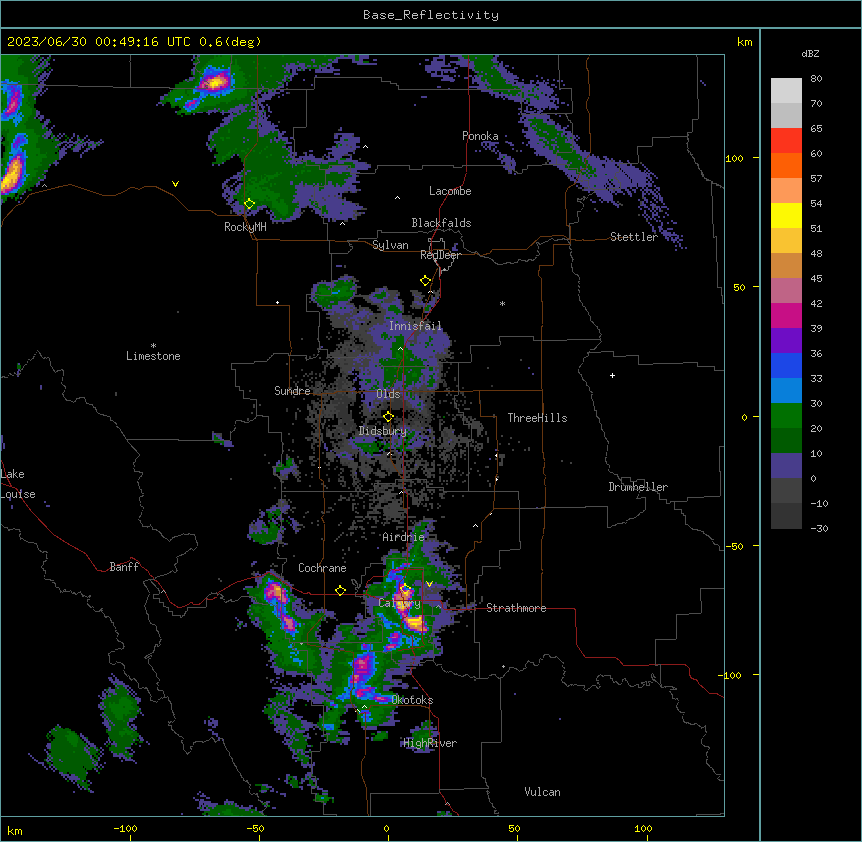Pick the purple 39 dBZ legend swatch

tap(786, 341)
